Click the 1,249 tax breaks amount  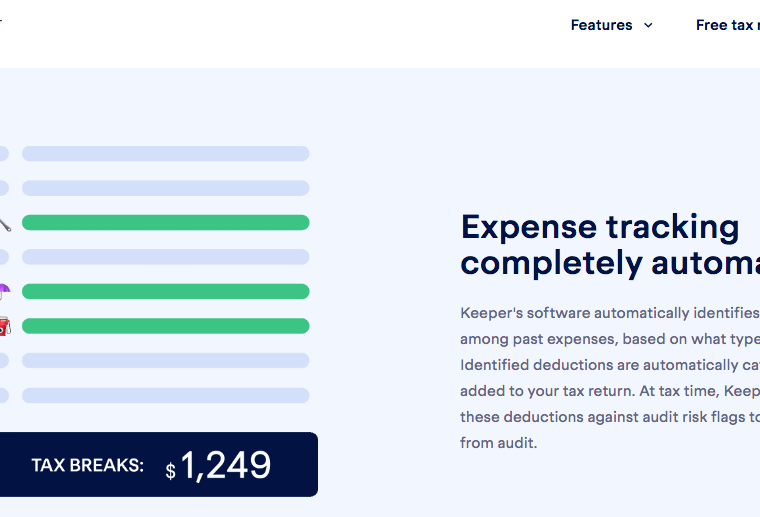[x=225, y=465]
